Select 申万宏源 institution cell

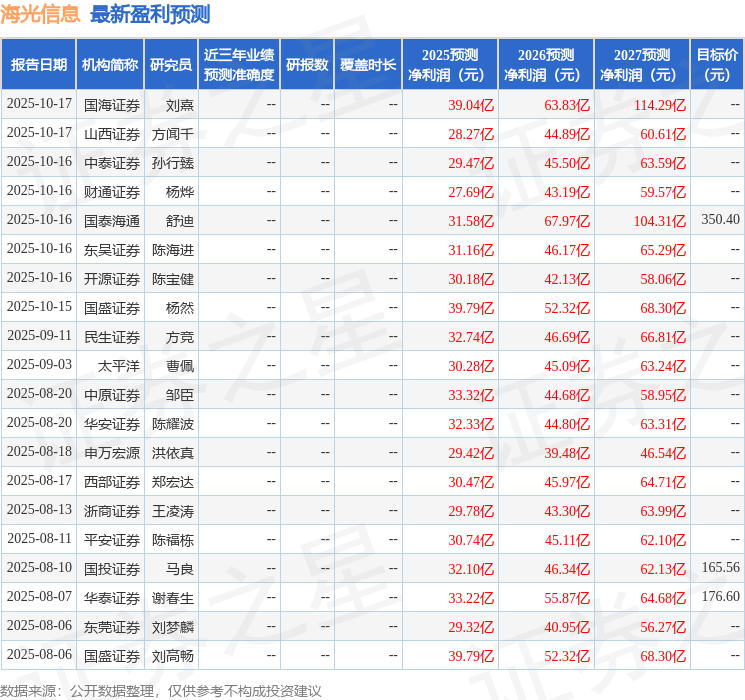click(112, 453)
